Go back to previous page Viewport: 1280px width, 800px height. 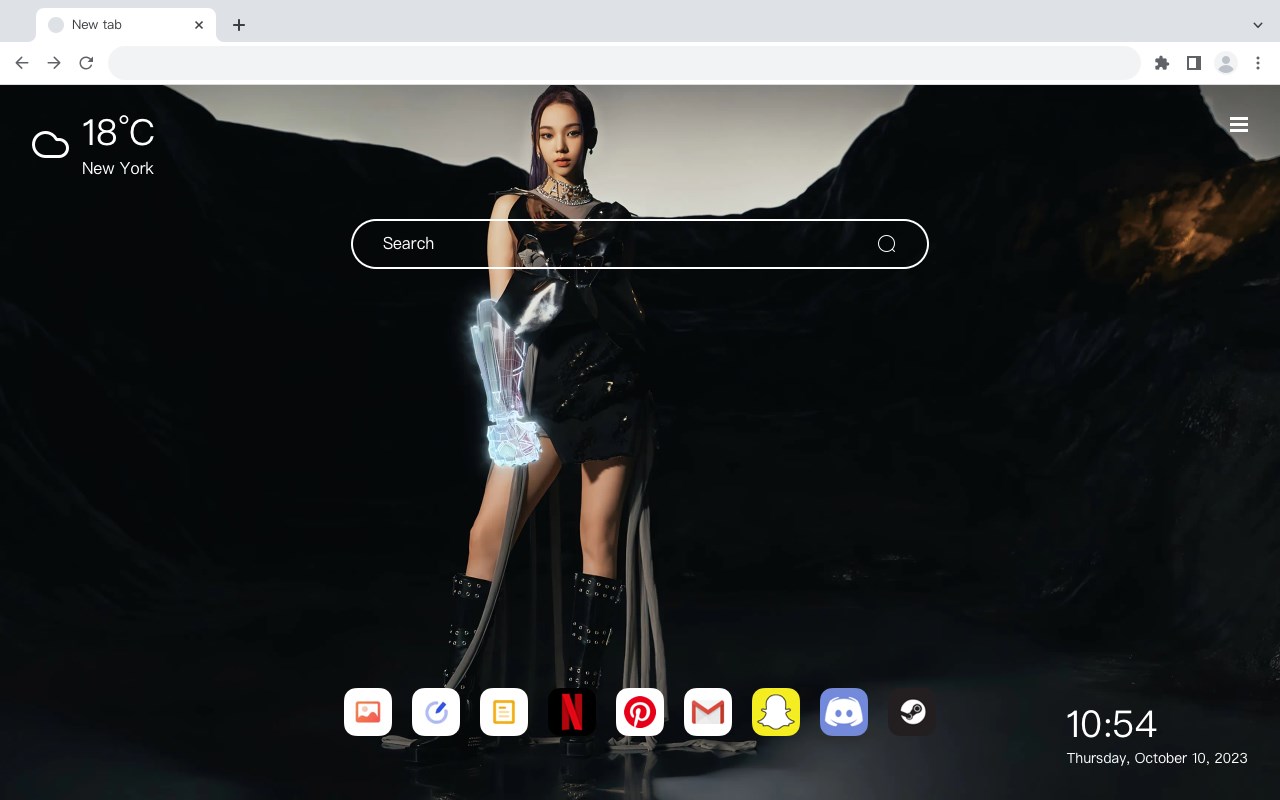coord(22,63)
